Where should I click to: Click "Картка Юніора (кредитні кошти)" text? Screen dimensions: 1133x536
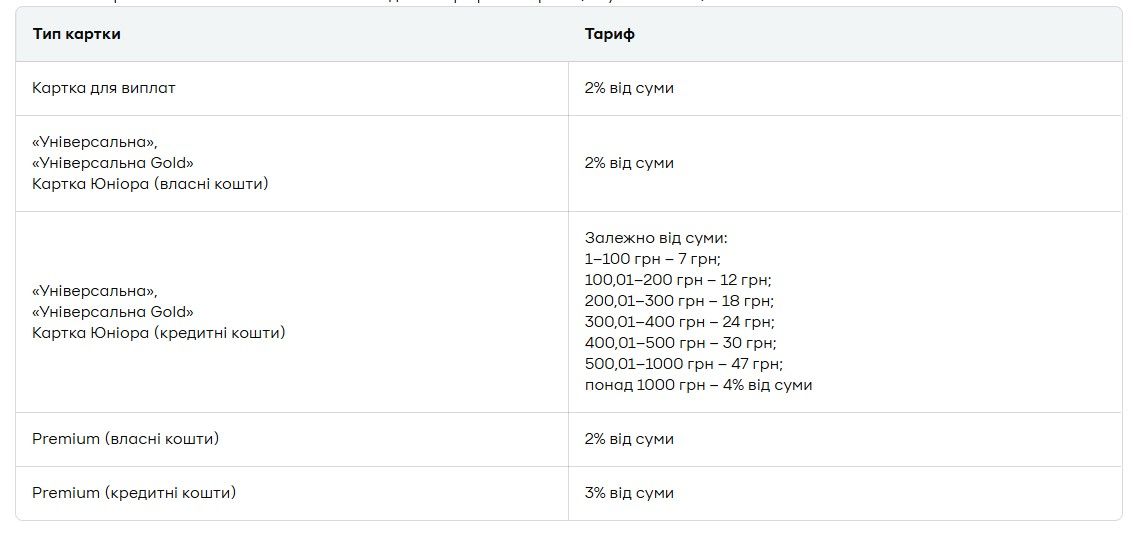158,333
